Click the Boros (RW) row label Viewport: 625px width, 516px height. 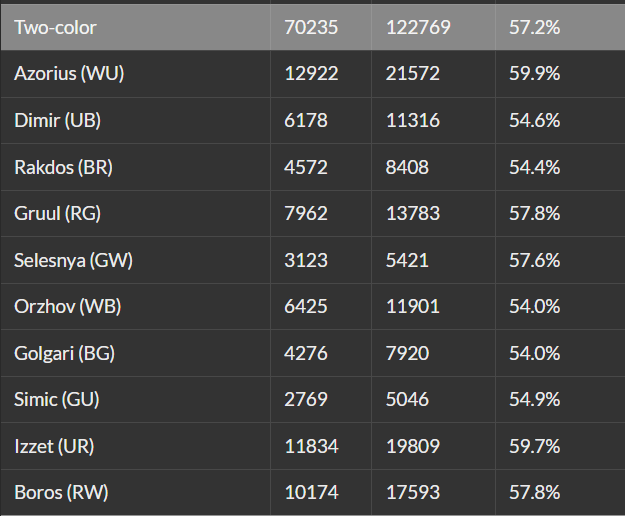tap(61, 492)
